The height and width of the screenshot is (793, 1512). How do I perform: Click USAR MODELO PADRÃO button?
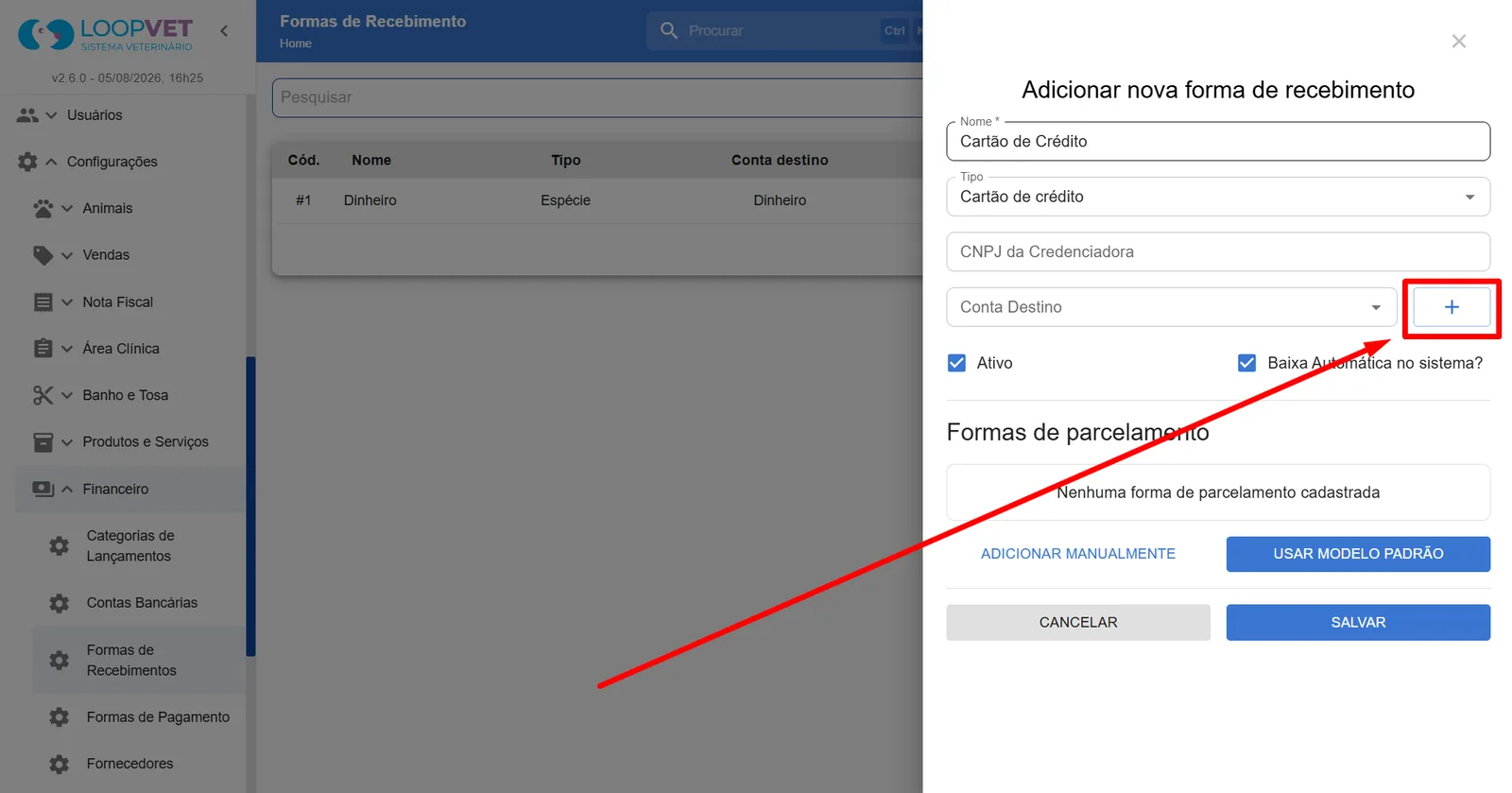point(1358,554)
